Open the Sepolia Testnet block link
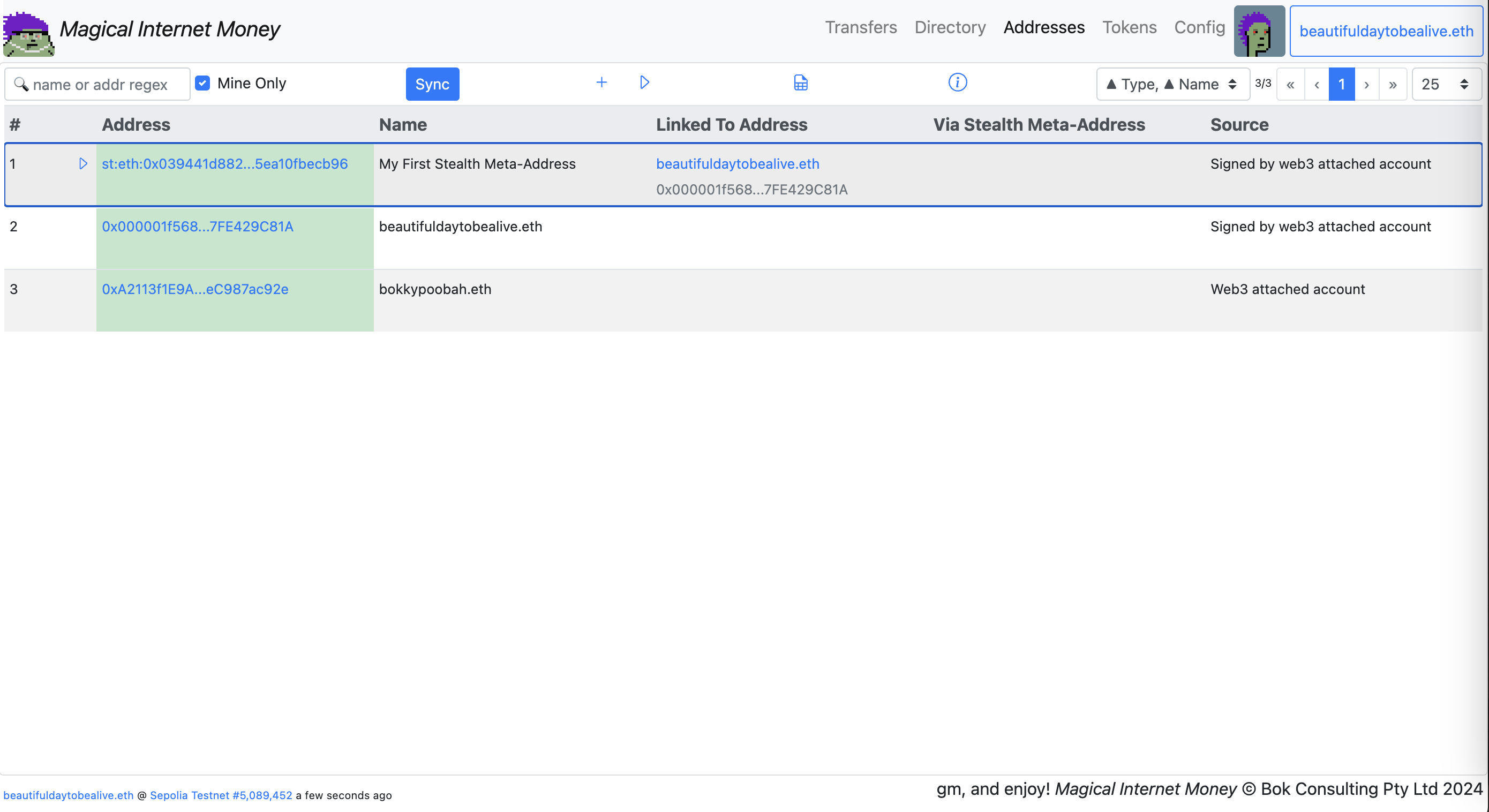The height and width of the screenshot is (812, 1489). 221,795
